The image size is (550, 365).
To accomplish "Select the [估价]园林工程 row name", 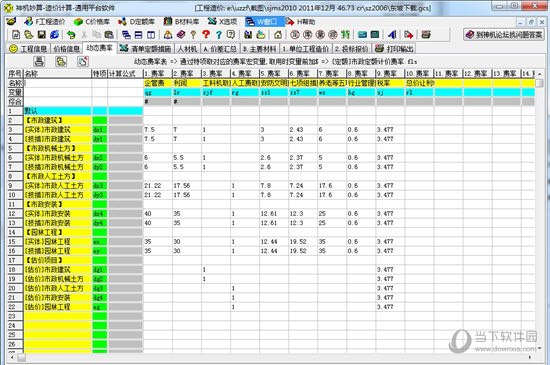I will [58, 307].
